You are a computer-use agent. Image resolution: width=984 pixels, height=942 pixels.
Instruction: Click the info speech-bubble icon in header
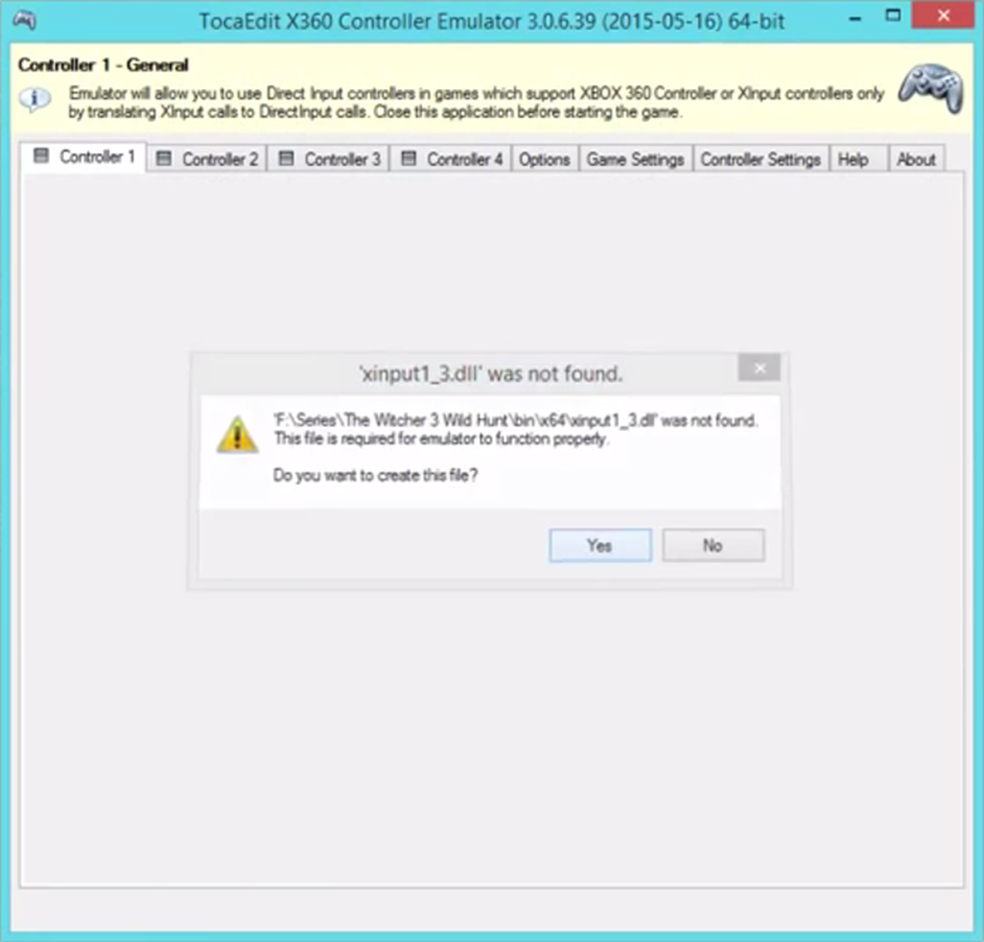pos(35,99)
